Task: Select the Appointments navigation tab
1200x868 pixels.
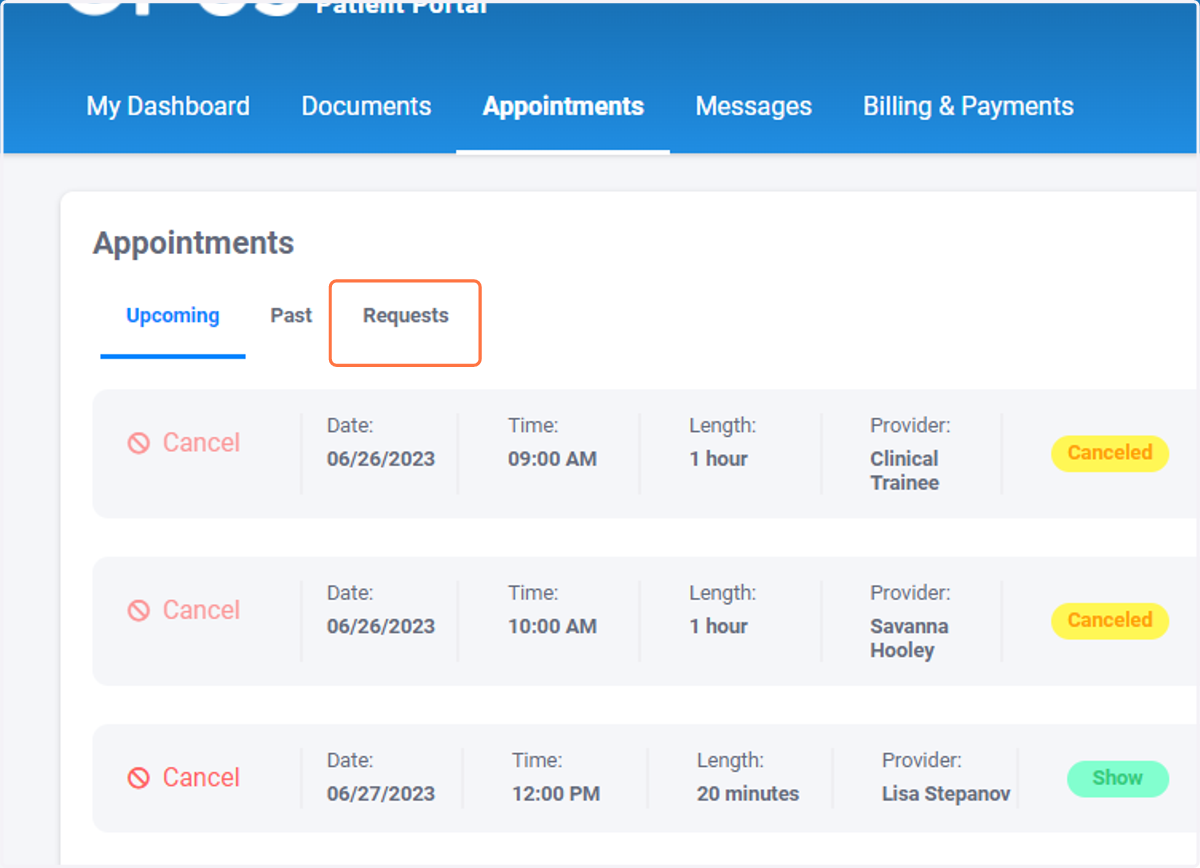Action: click(x=563, y=106)
